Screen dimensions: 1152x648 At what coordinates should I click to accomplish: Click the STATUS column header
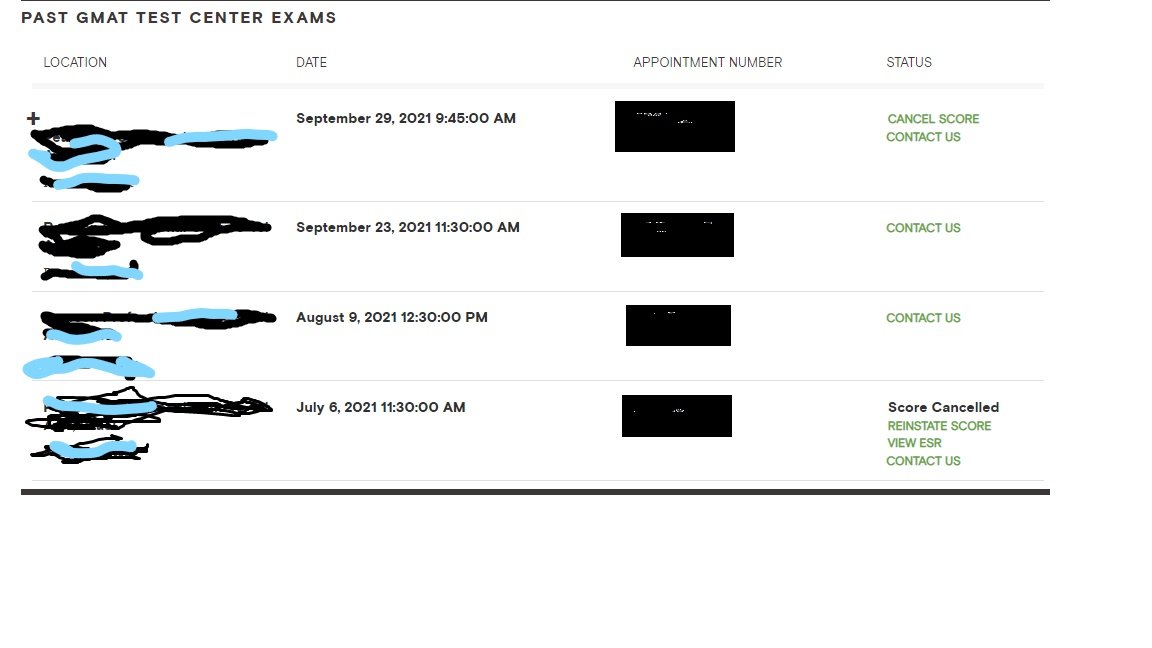[x=908, y=62]
